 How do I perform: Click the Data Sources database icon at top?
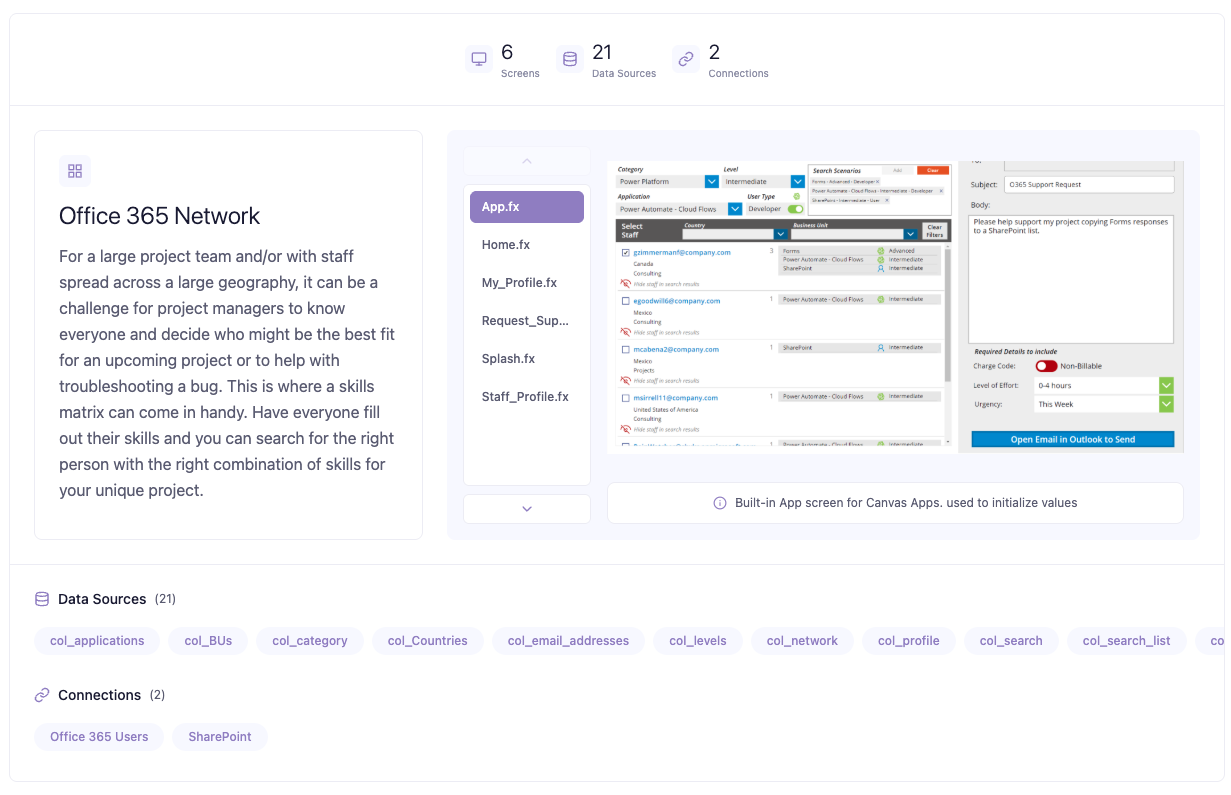click(570, 59)
